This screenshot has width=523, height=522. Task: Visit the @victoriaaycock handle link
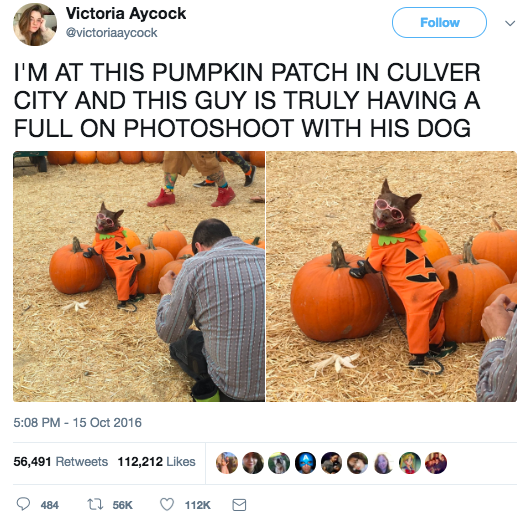coord(111,33)
